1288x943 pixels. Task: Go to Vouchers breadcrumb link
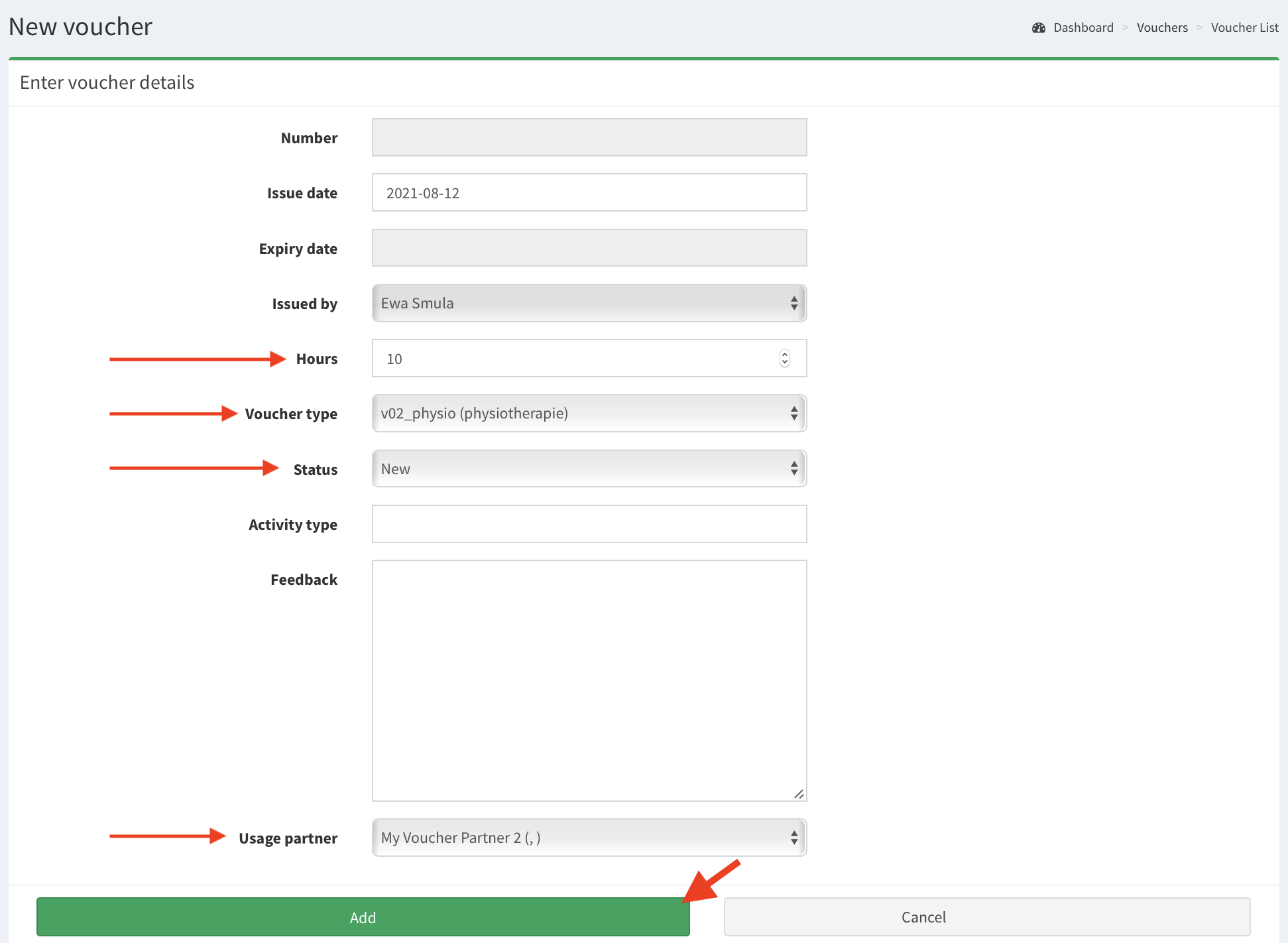point(1162,28)
